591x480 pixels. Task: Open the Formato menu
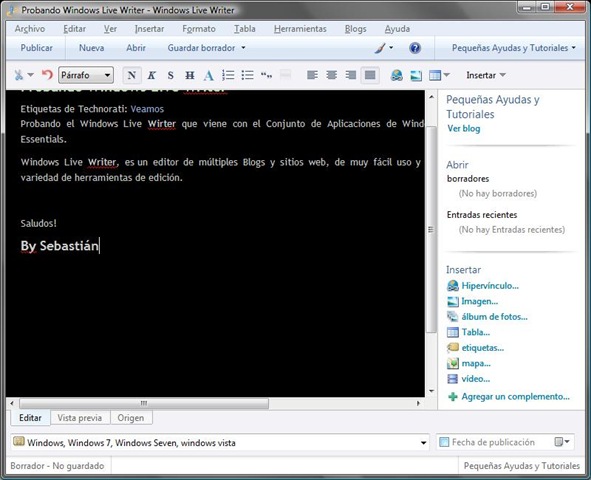(199, 29)
